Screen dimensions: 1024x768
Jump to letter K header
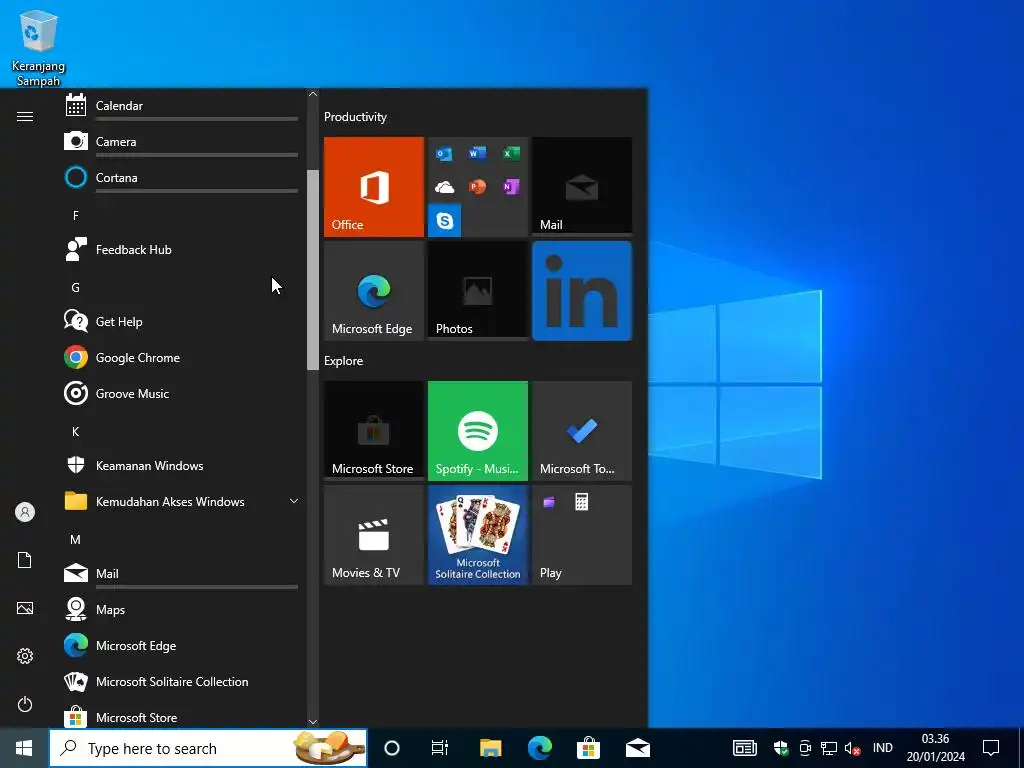tap(76, 432)
